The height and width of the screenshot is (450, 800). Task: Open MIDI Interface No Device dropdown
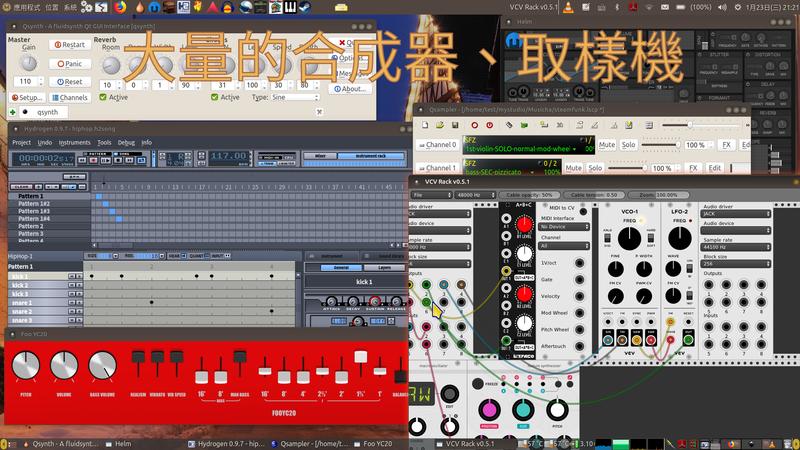564,227
